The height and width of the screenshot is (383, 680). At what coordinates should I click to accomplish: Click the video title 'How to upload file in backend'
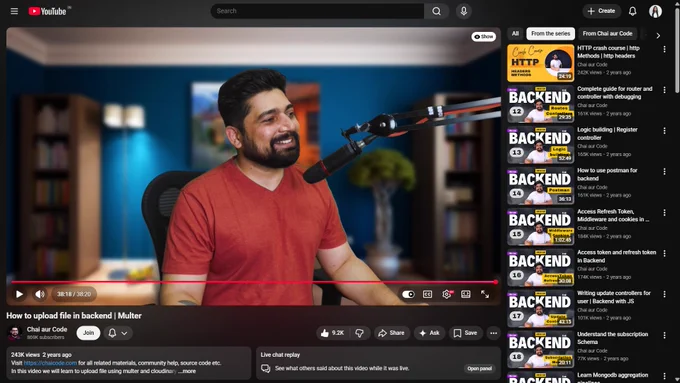74,316
